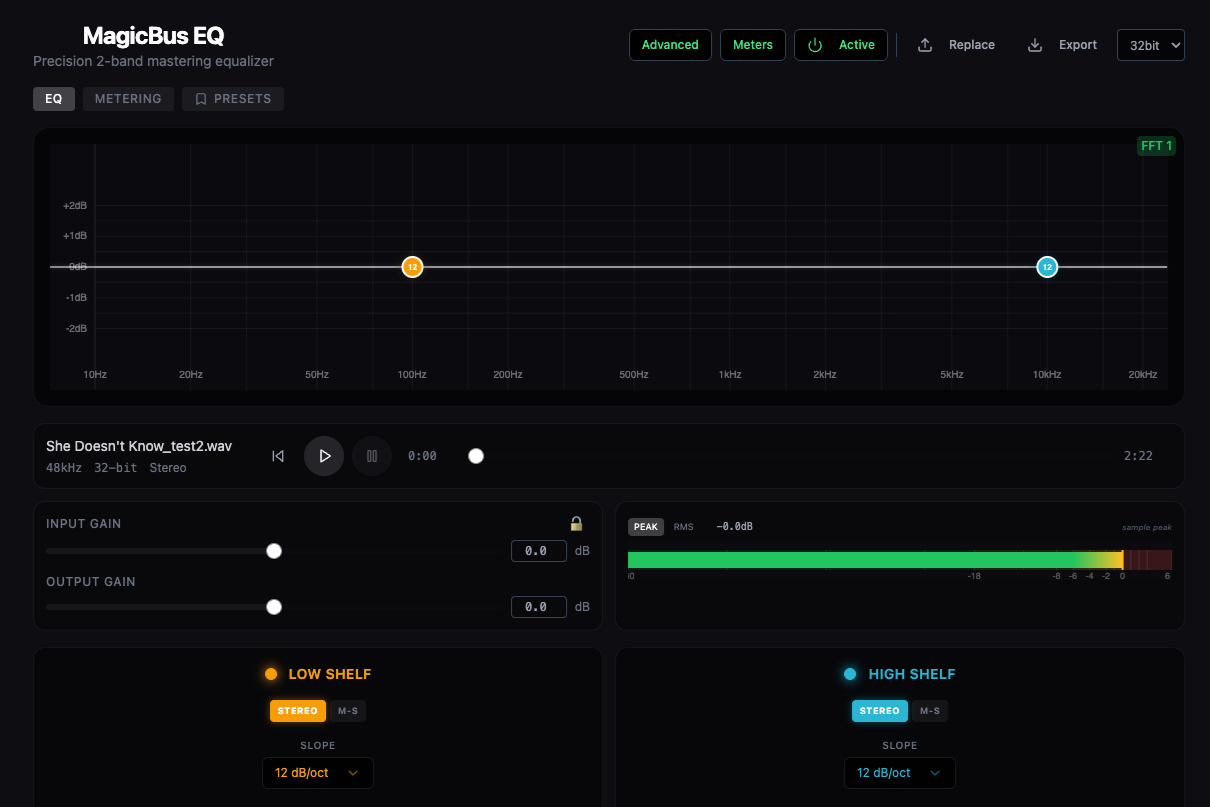Click the upload icon beside Replace
1210x807 pixels.
click(x=925, y=45)
